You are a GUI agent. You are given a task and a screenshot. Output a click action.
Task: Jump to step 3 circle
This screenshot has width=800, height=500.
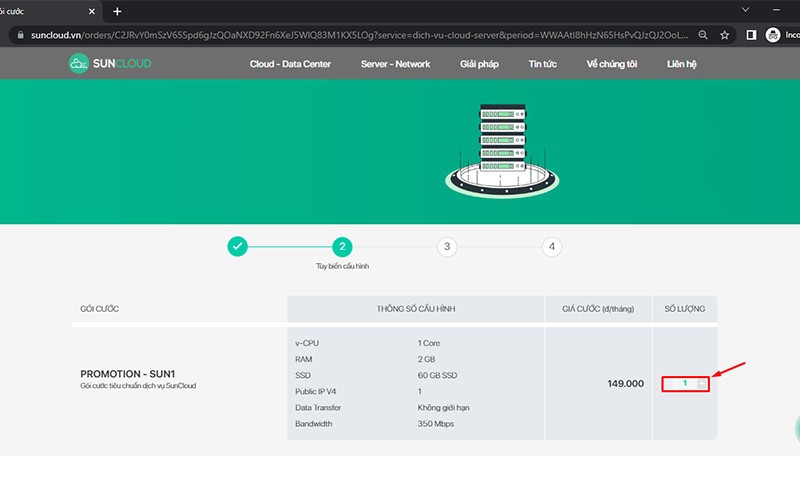447,247
